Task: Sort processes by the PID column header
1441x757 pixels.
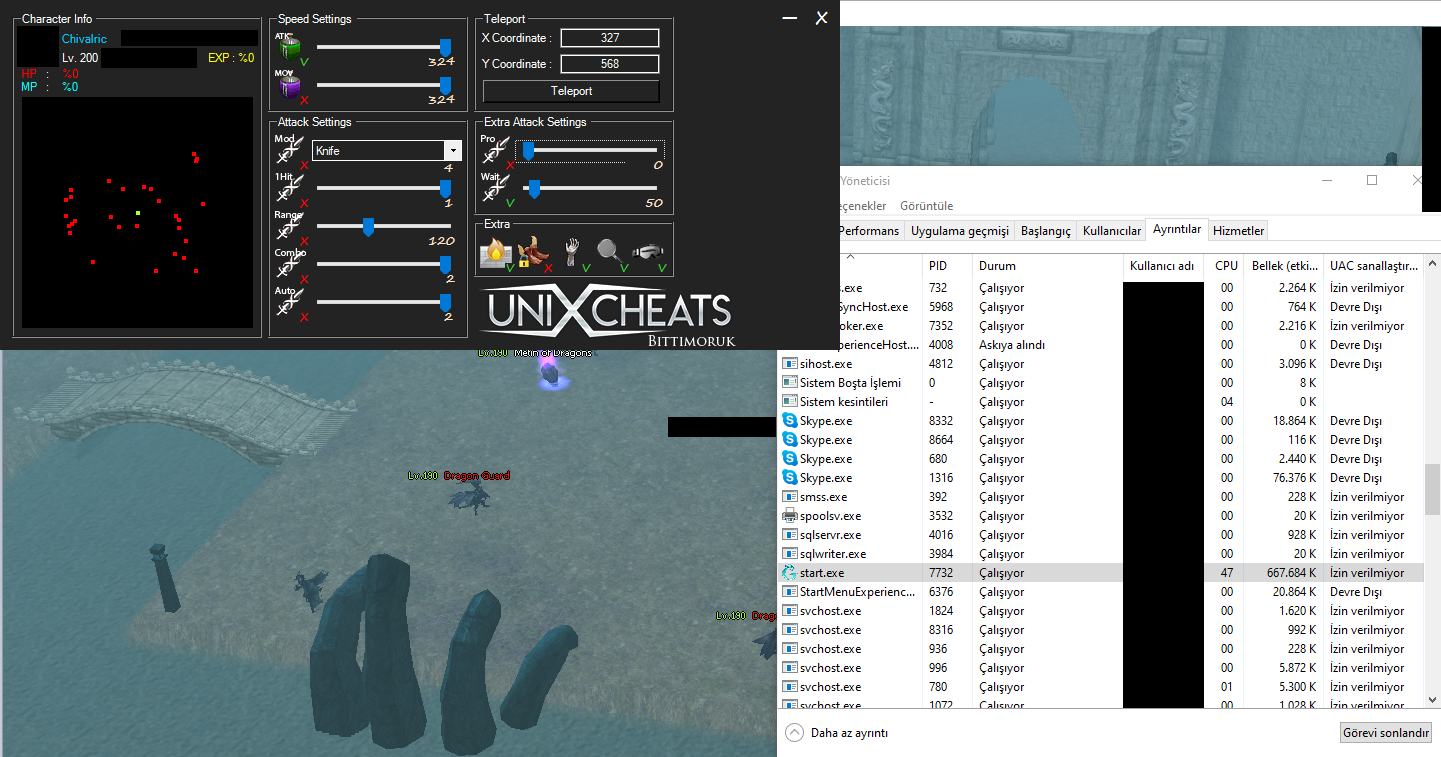Action: coord(947,266)
